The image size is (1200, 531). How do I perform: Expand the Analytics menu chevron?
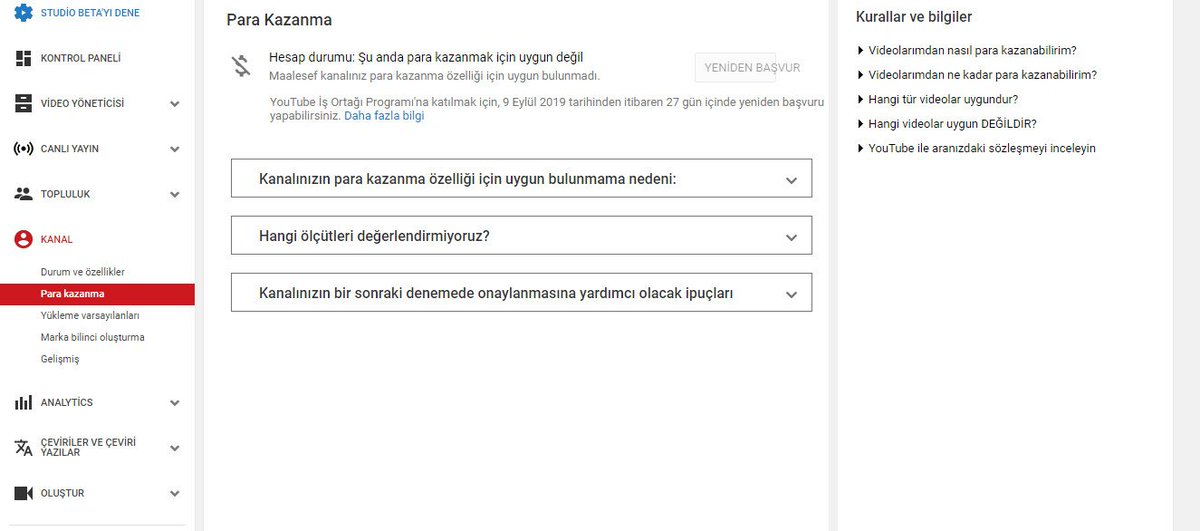pyautogui.click(x=175, y=403)
